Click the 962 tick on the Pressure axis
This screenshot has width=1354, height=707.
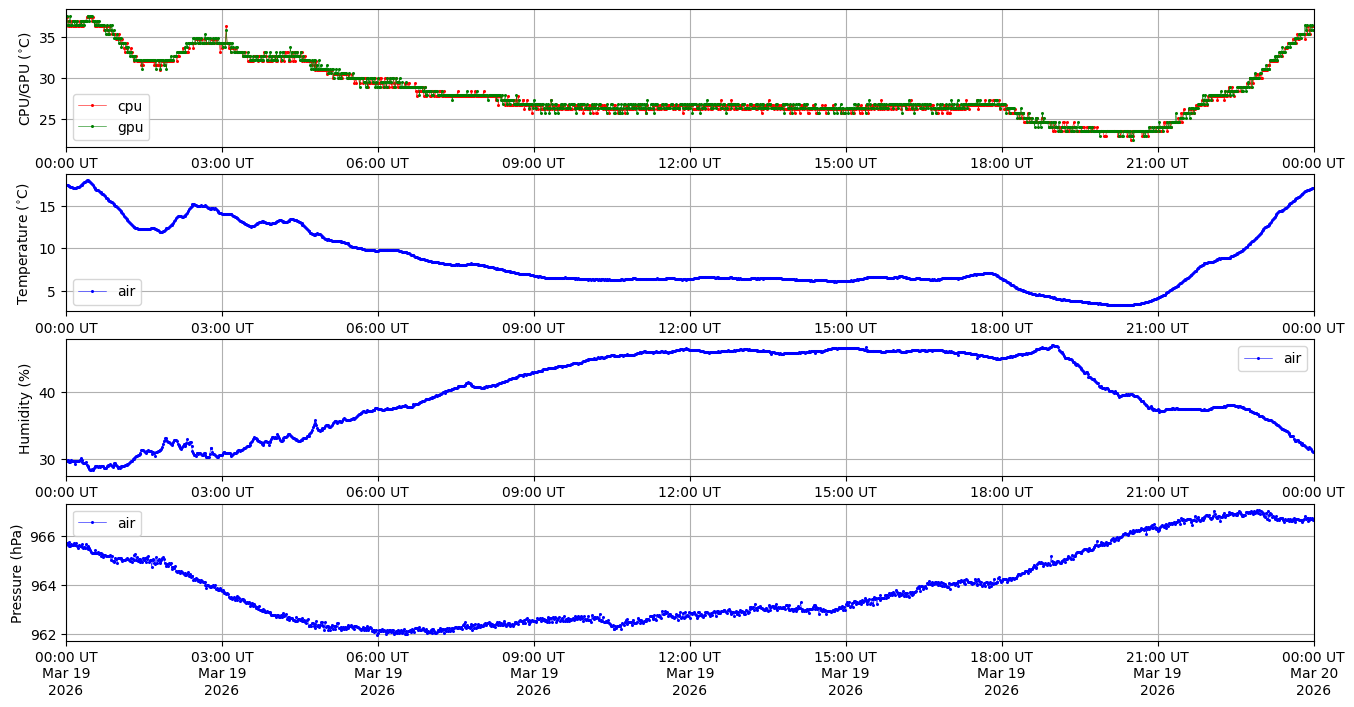click(45, 634)
